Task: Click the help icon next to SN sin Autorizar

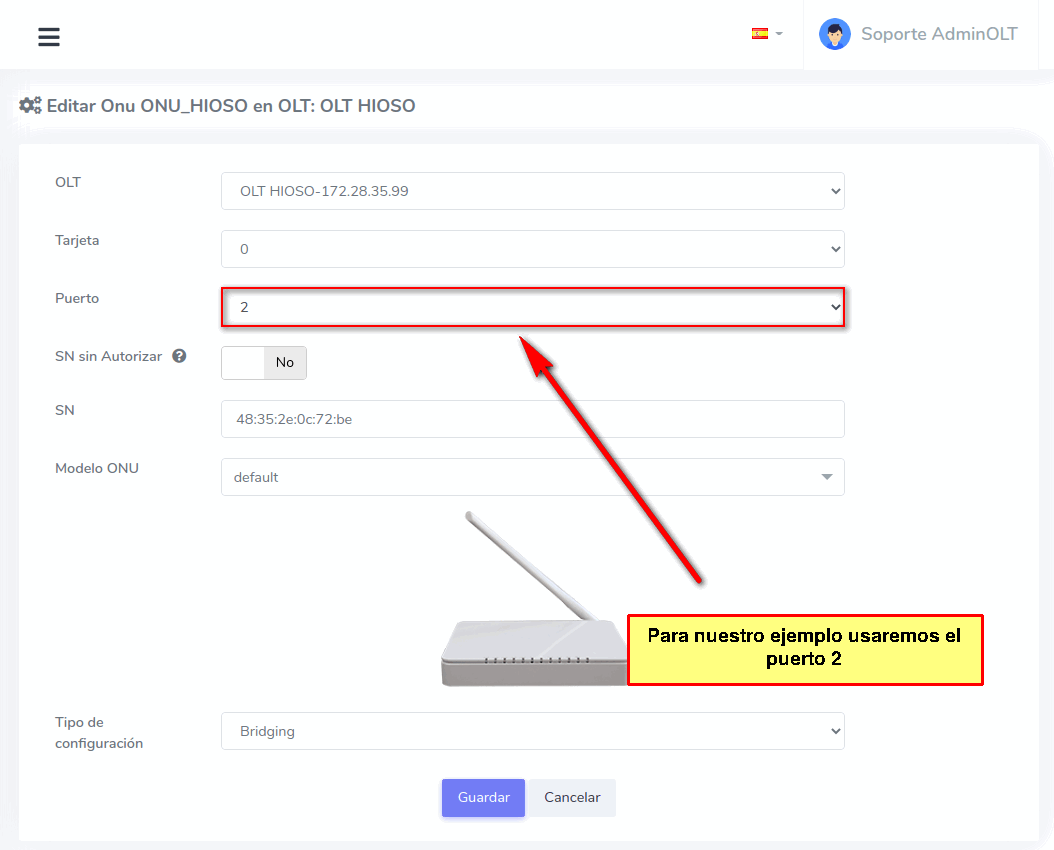Action: (x=179, y=355)
